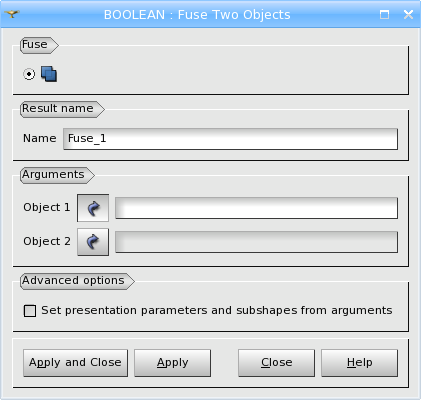This screenshot has height=400, width=421.
Task: Select the Fuse radio button
Action: tap(29, 74)
